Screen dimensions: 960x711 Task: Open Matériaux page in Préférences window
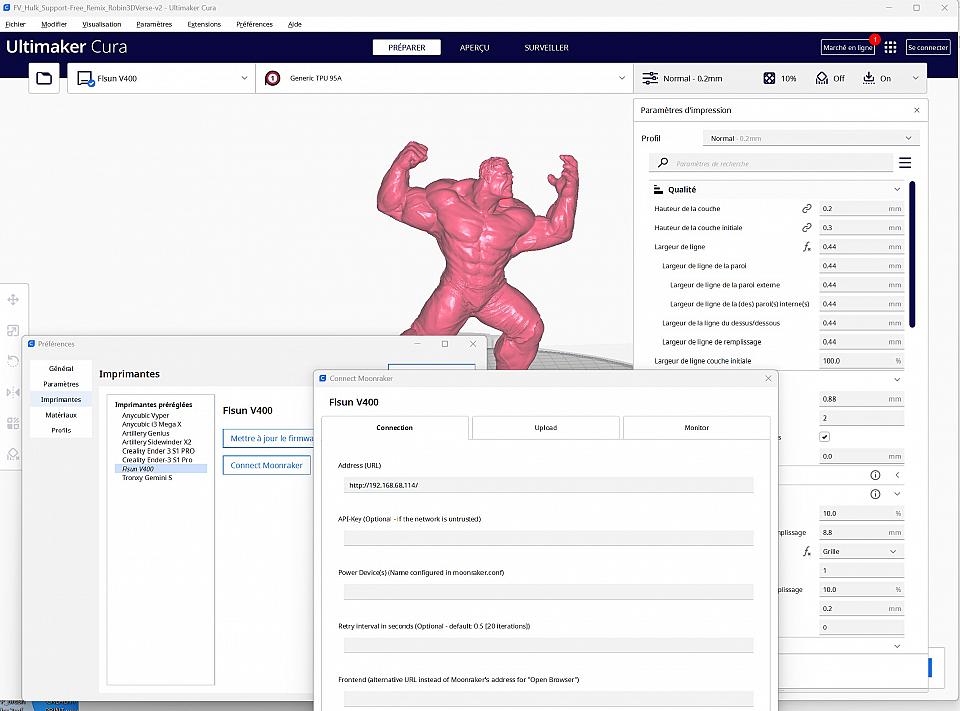point(61,415)
